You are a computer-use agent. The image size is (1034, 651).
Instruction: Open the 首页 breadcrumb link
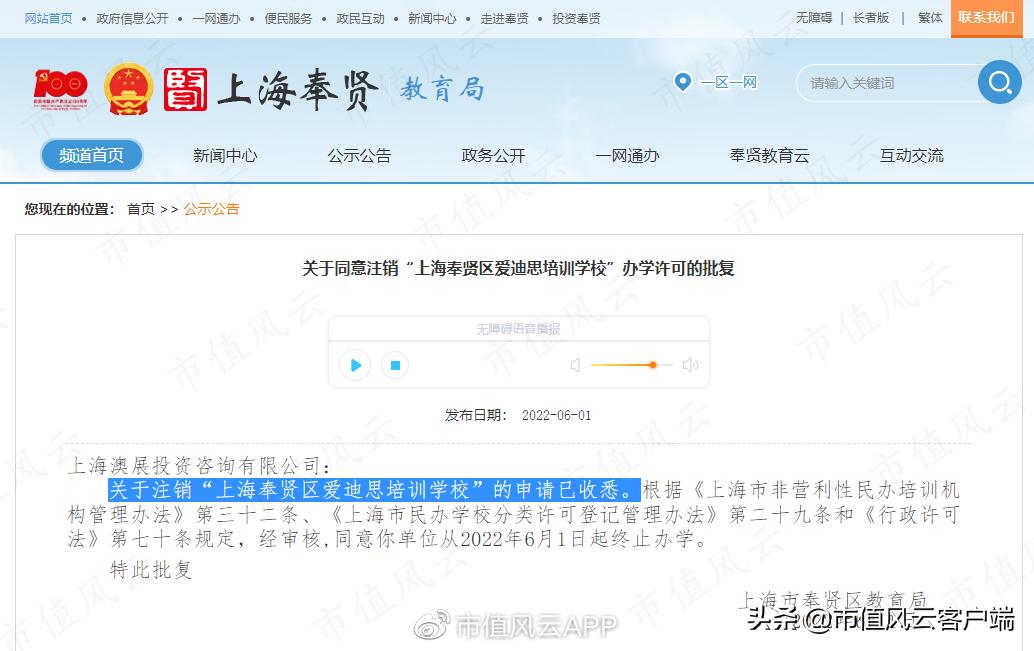[x=141, y=209]
